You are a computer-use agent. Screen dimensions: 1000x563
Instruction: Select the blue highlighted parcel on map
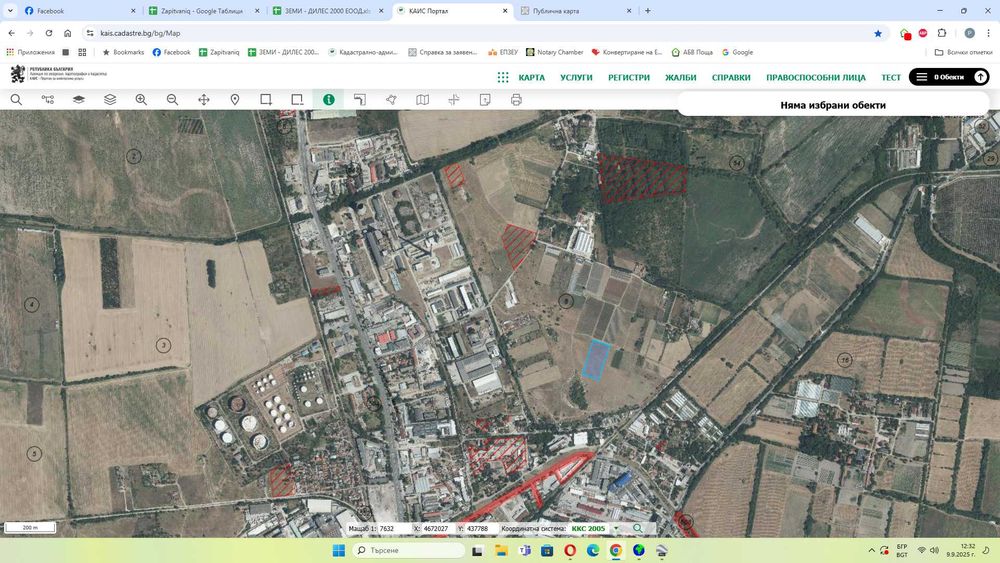596,360
